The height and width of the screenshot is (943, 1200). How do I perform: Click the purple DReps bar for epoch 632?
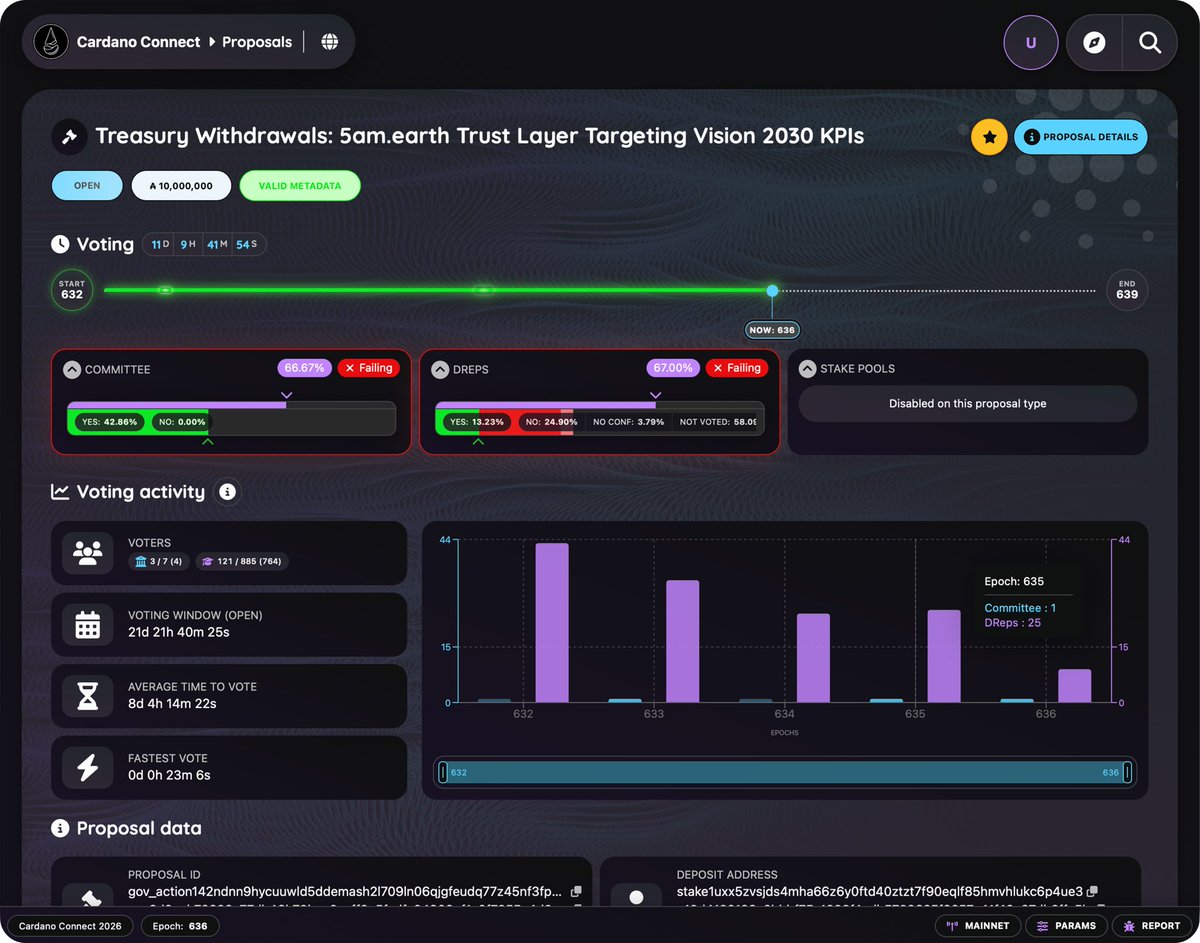click(x=552, y=623)
